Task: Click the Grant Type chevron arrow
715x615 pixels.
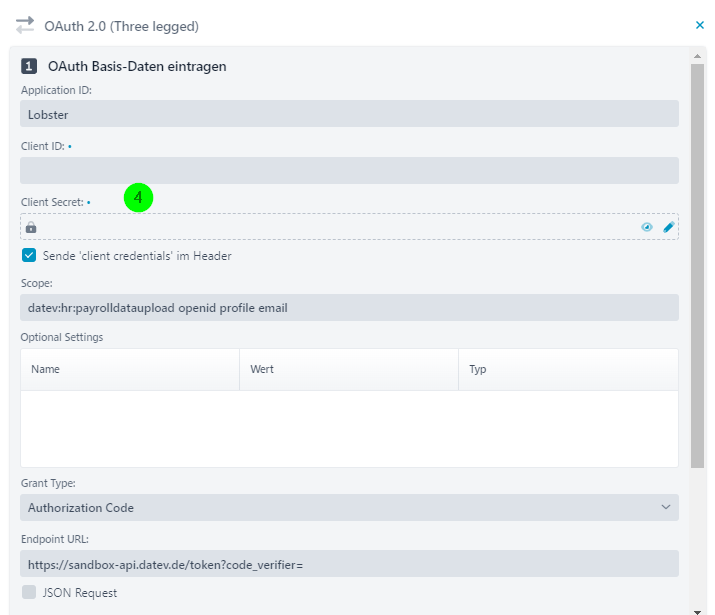Action: coord(666,507)
